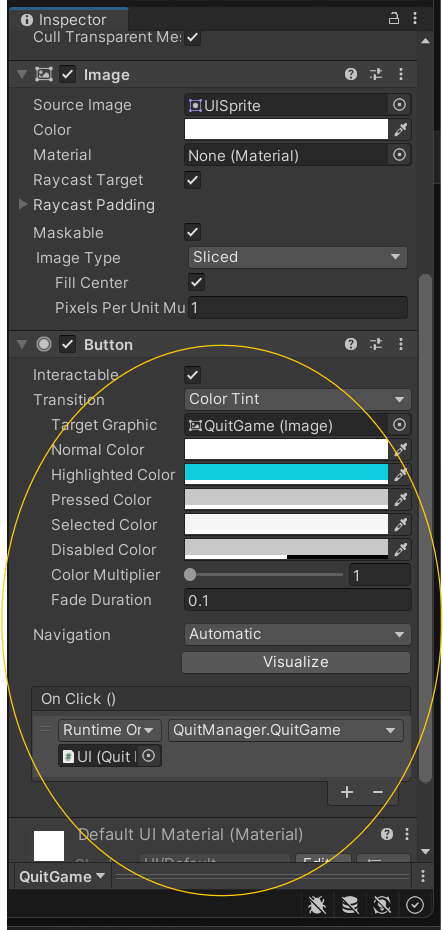Toggle Cull Transparent Mesh checkbox
Screen dimensions: 443x930
[x=192, y=37]
